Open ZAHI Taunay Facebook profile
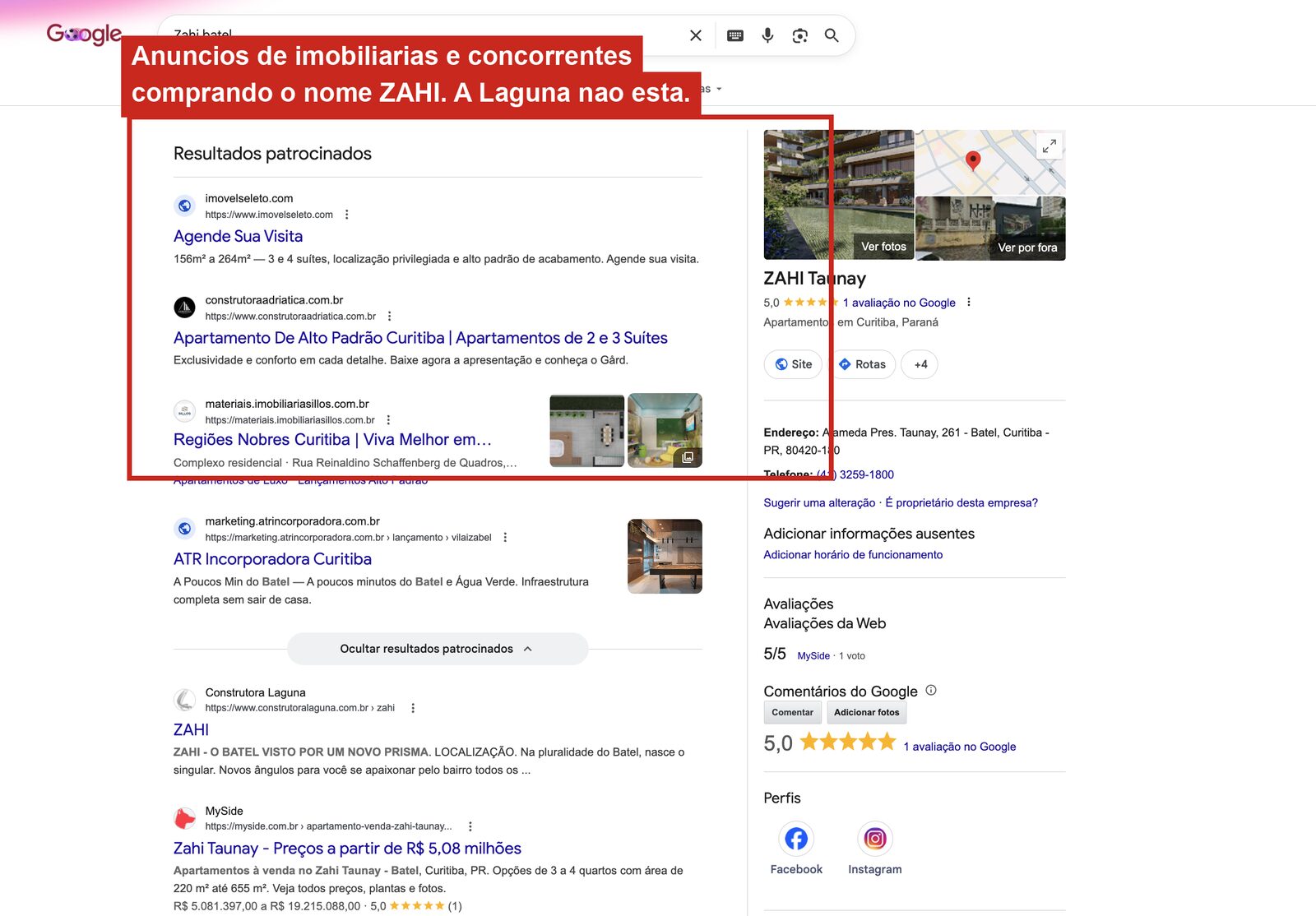The height and width of the screenshot is (916, 1316). [796, 849]
